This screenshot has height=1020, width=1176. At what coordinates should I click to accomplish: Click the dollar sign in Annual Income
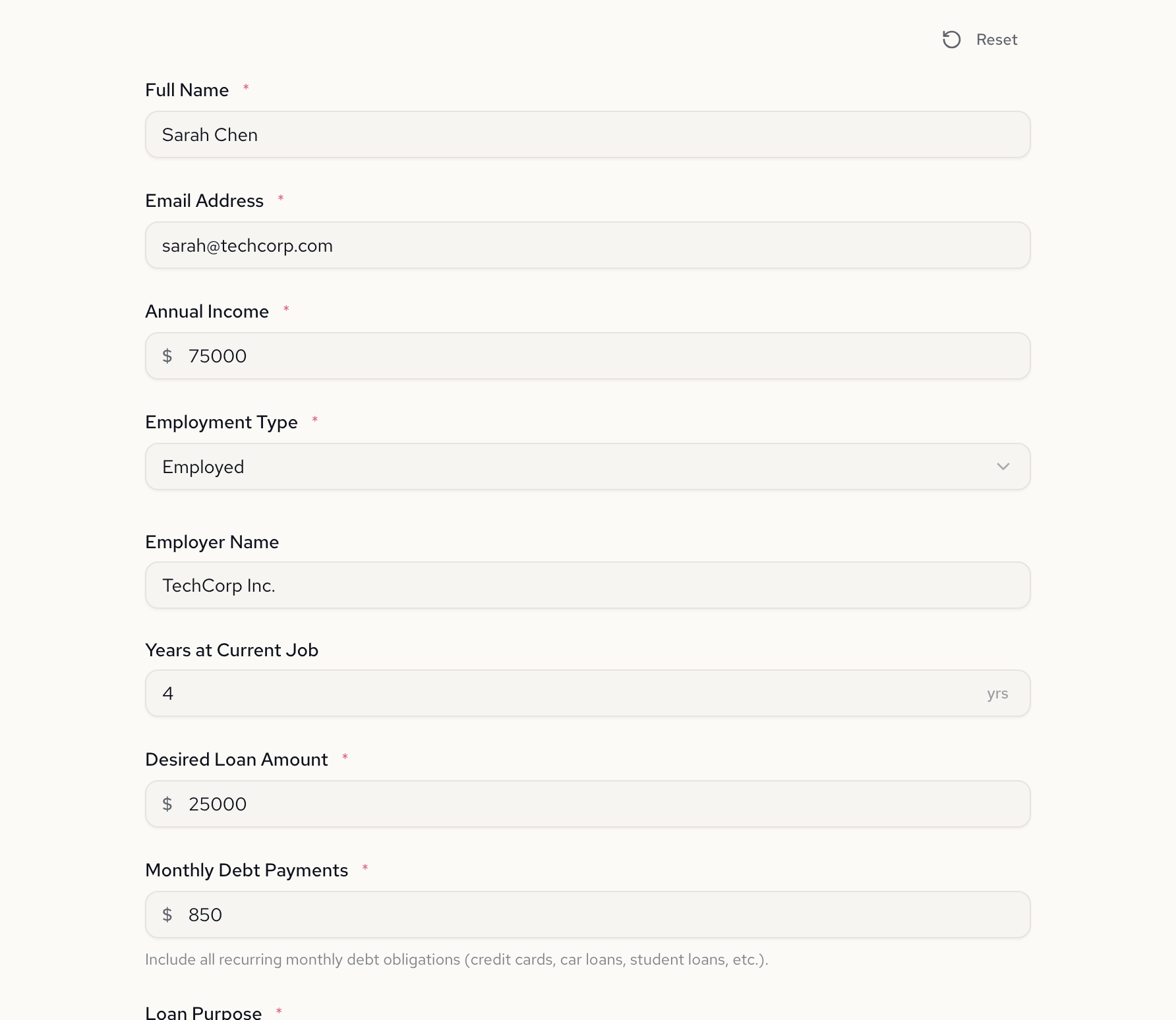click(167, 356)
